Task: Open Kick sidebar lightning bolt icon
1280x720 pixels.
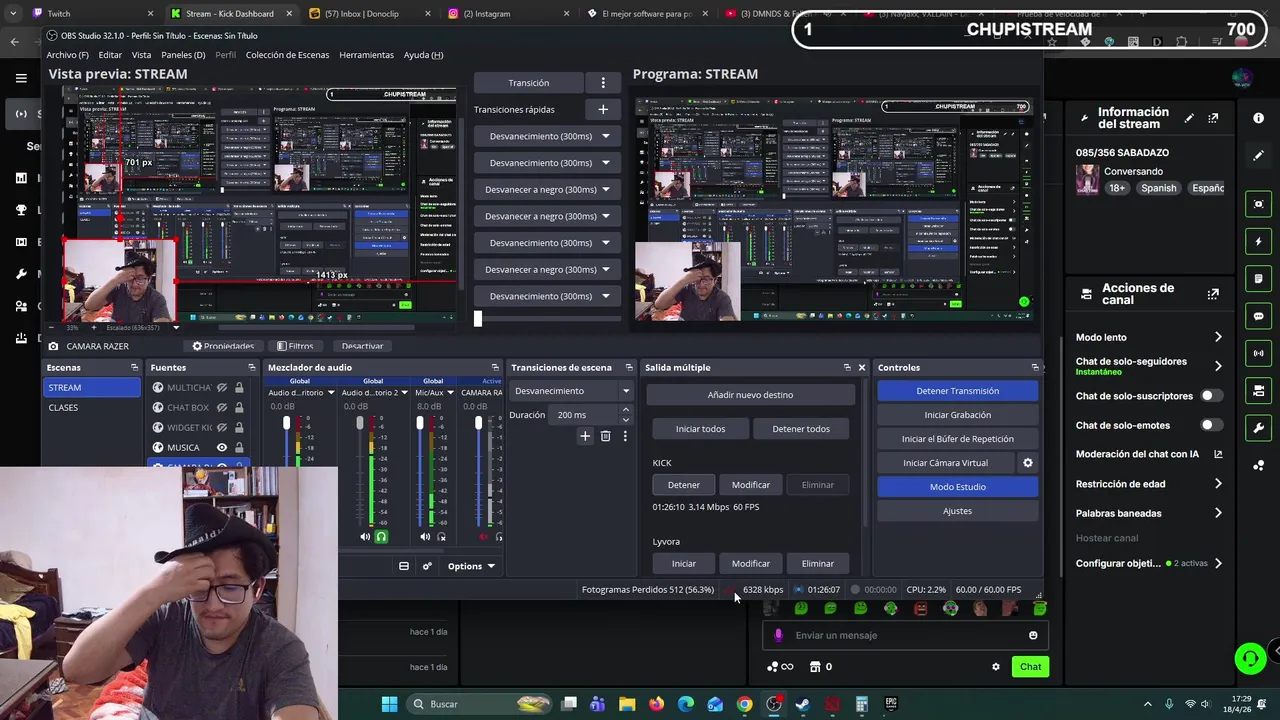Action: tap(1259, 242)
